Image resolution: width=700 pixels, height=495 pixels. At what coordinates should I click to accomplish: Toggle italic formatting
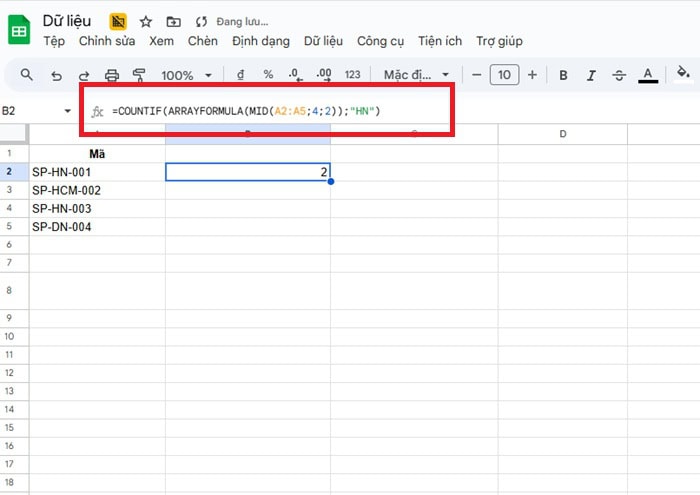click(591, 75)
